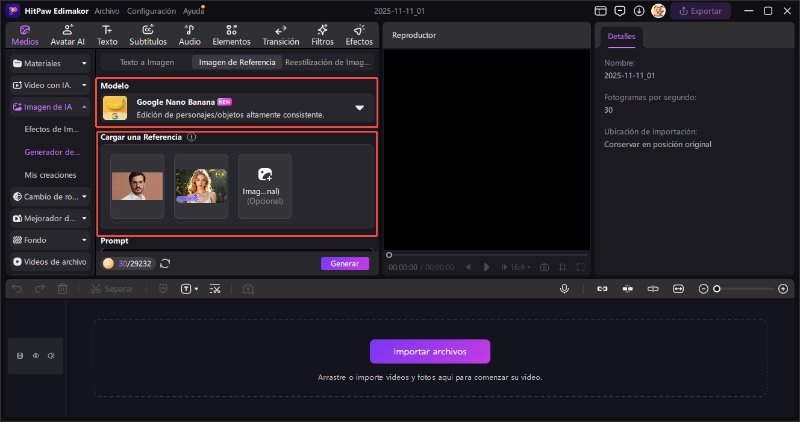Open the Subtítulos tool
This screenshot has width=800, height=422.
148,35
